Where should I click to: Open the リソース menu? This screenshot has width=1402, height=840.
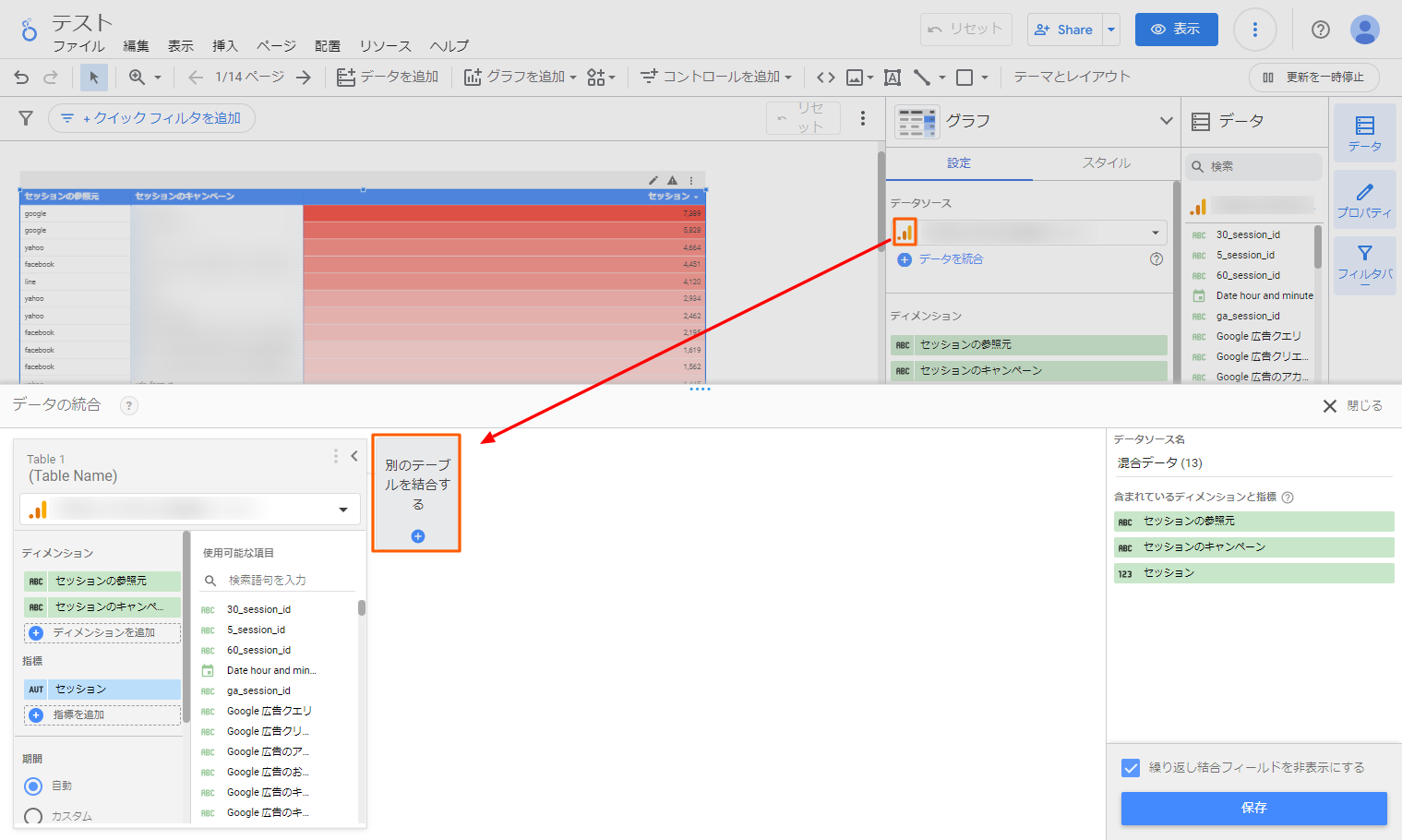point(385,46)
